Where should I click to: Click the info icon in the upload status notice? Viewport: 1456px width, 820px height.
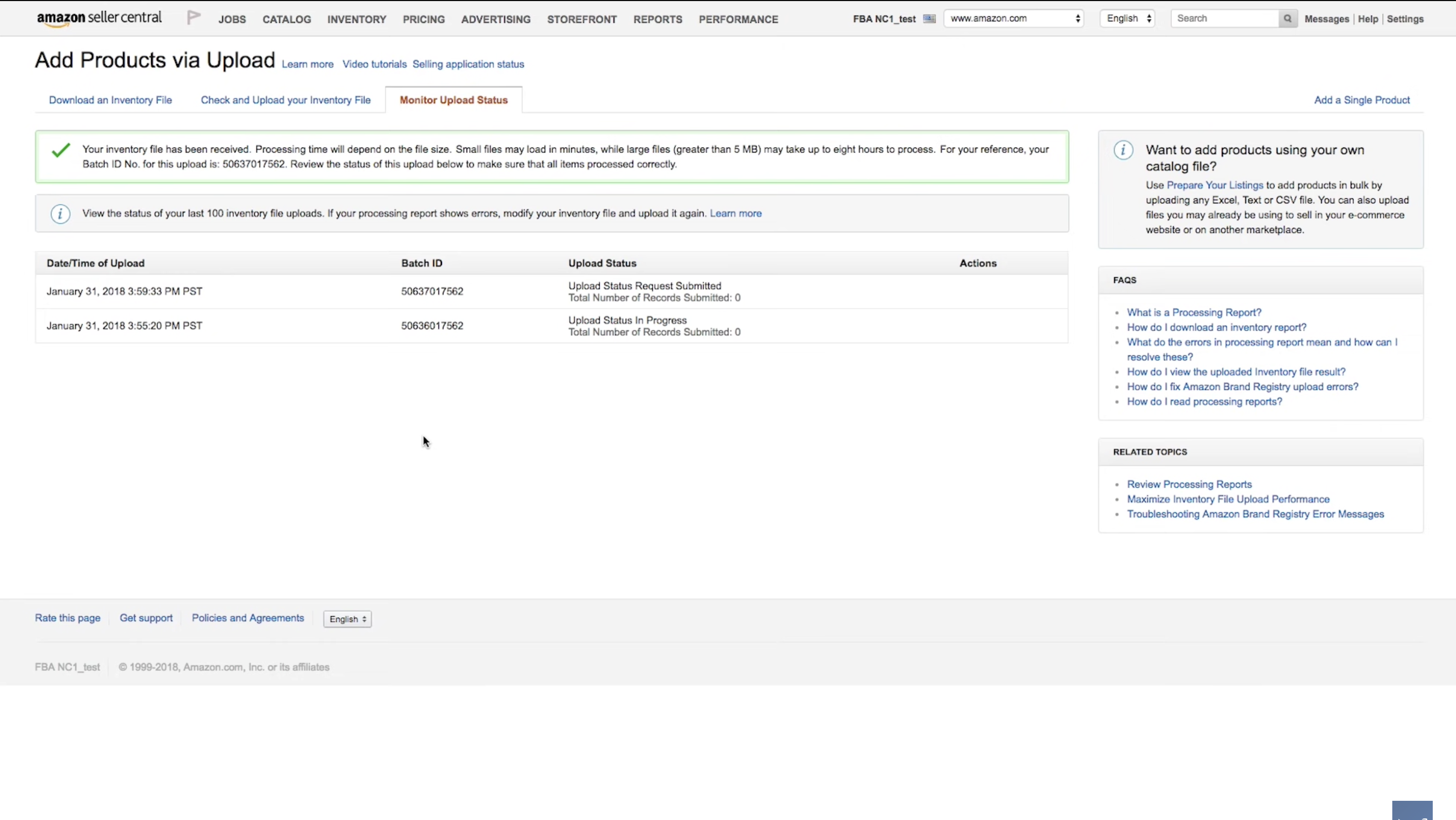(61, 214)
